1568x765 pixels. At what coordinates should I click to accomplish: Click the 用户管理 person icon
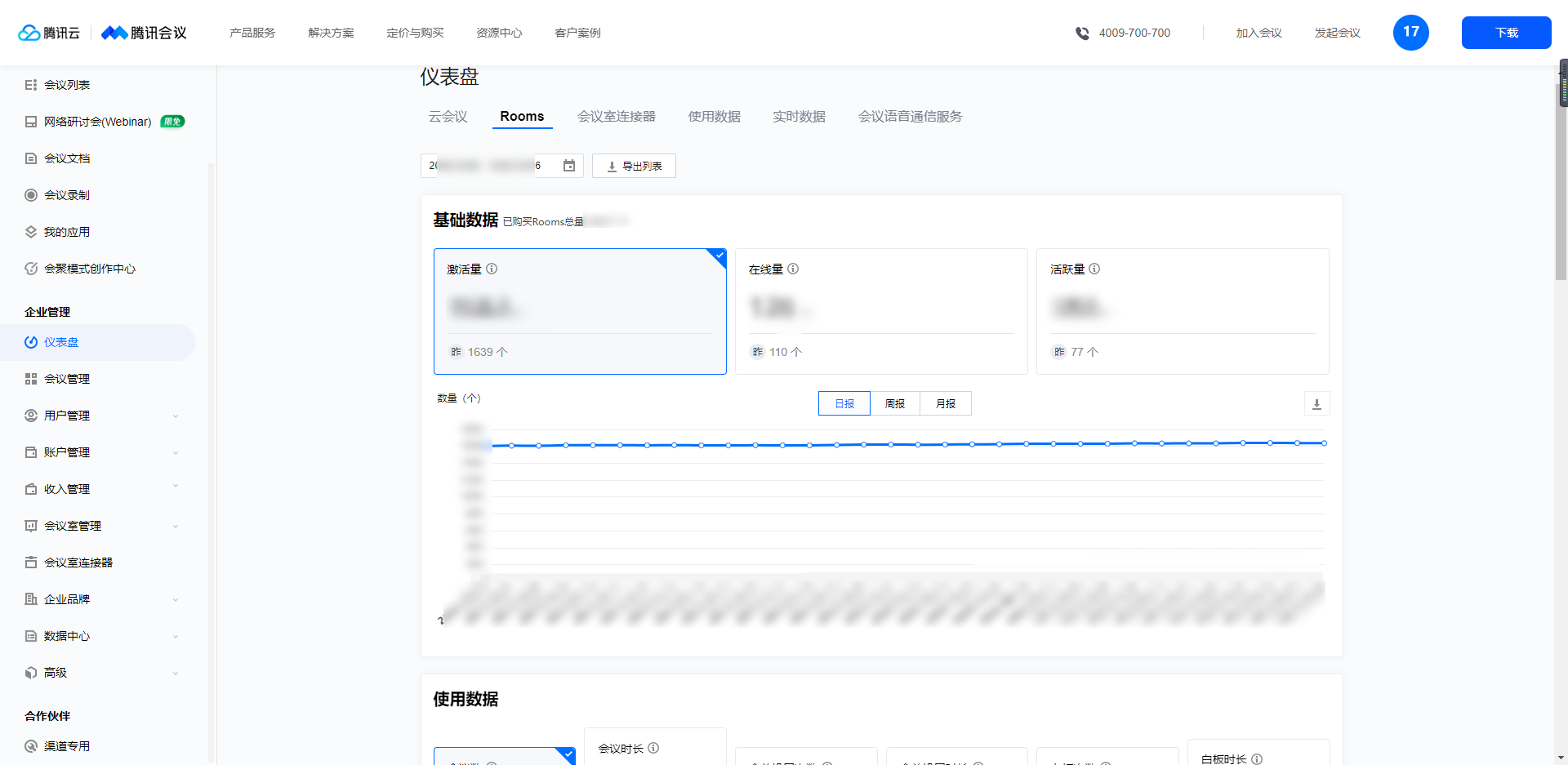point(31,416)
